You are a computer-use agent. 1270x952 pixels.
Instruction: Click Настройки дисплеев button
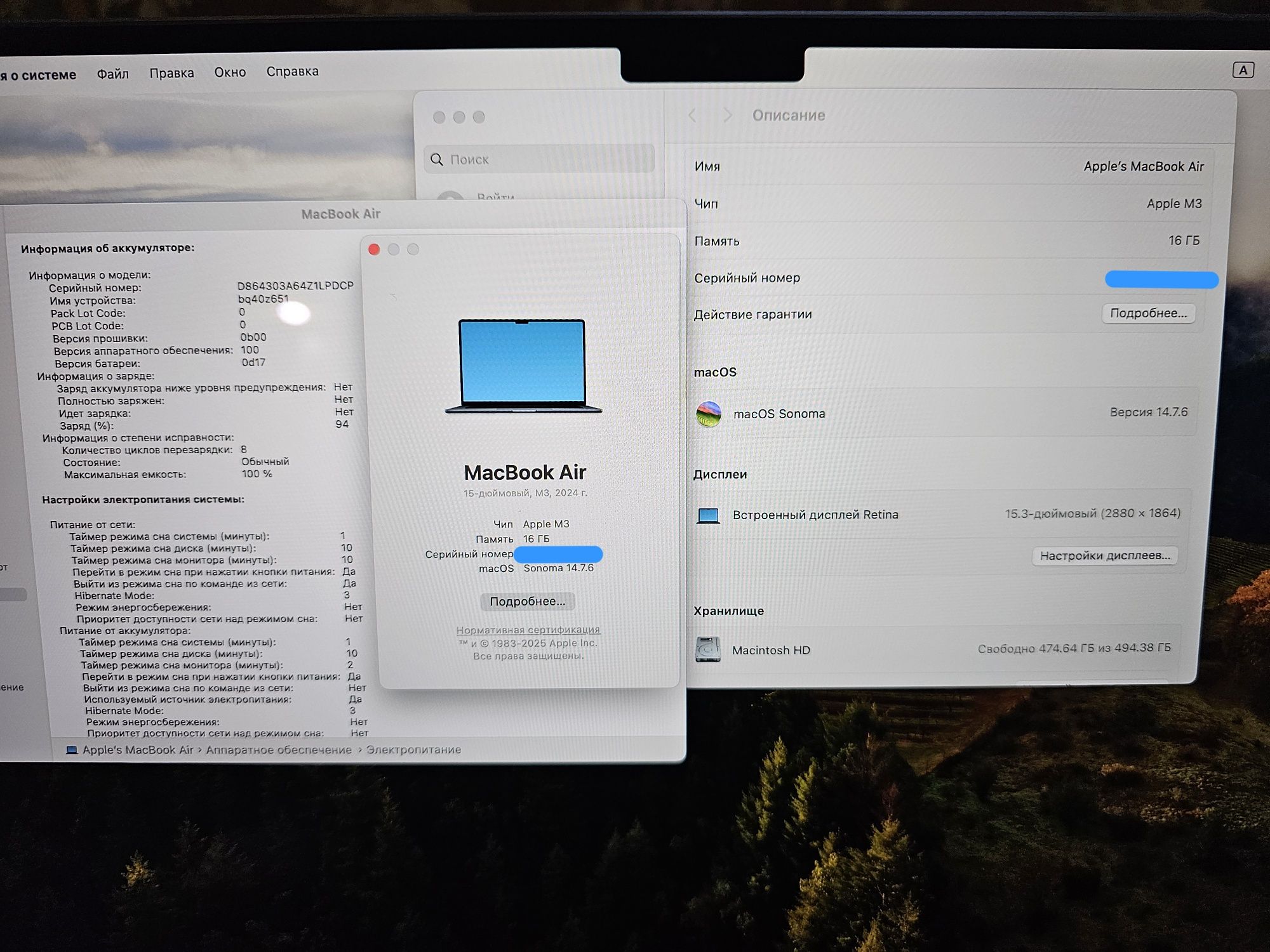1105,555
